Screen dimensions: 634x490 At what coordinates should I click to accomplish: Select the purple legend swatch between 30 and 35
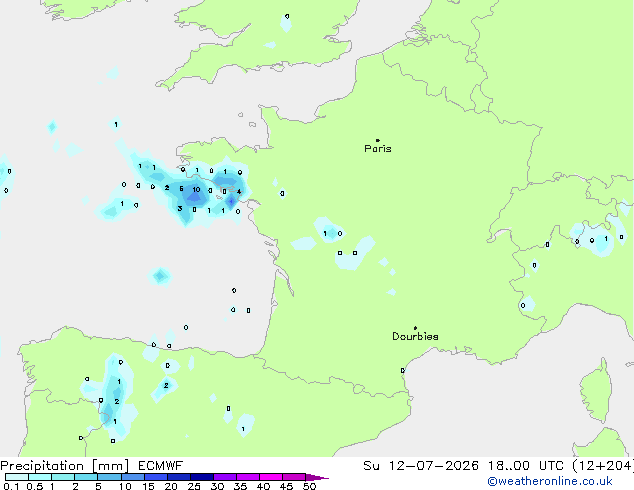[225, 477]
